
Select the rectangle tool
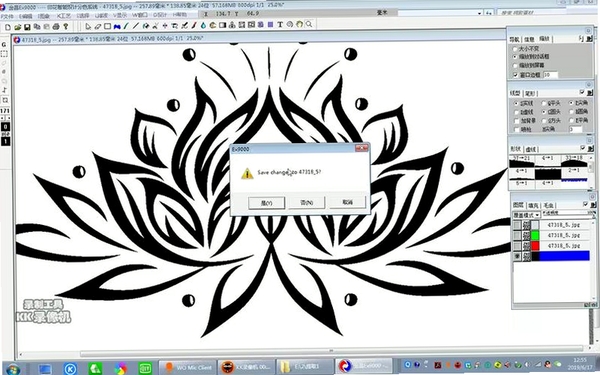[x=108, y=26]
